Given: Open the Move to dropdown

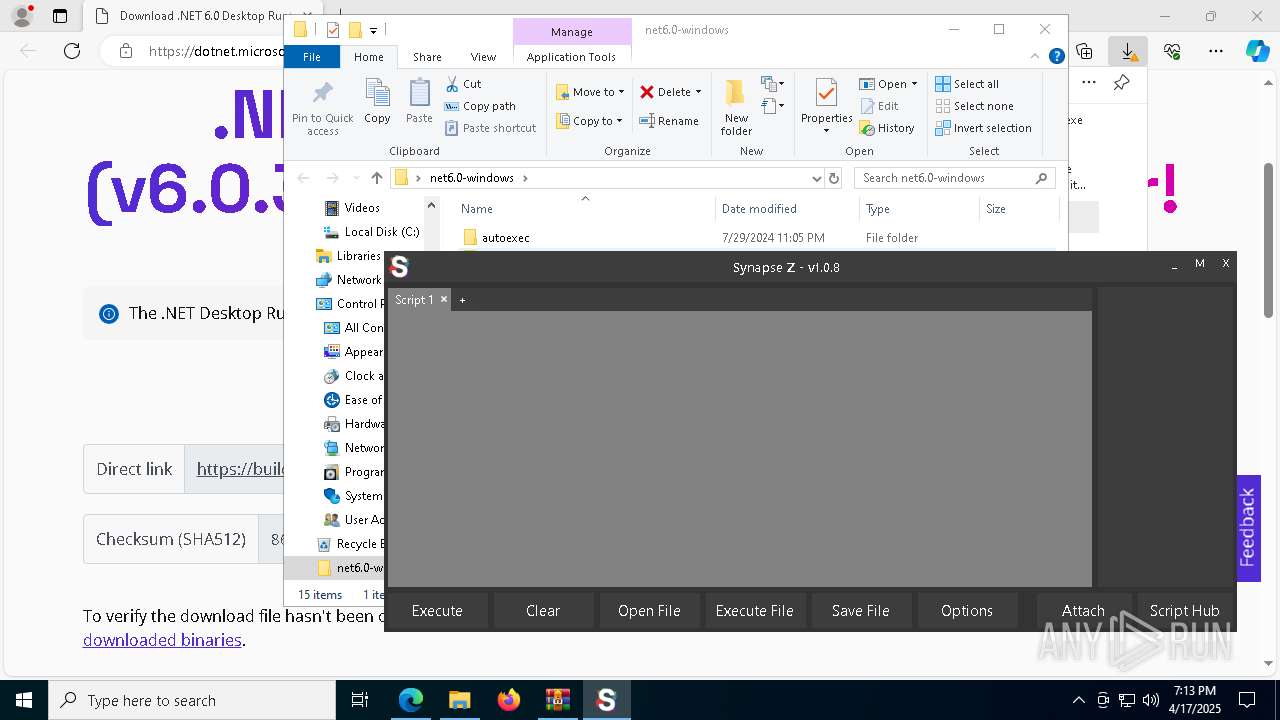Looking at the screenshot, I should (x=590, y=92).
